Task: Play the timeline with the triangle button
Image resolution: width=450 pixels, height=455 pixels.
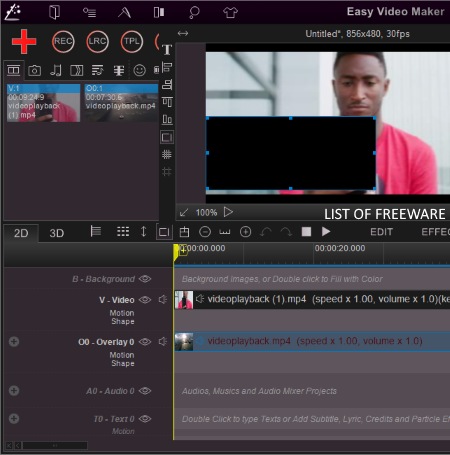Action: pyautogui.click(x=326, y=232)
